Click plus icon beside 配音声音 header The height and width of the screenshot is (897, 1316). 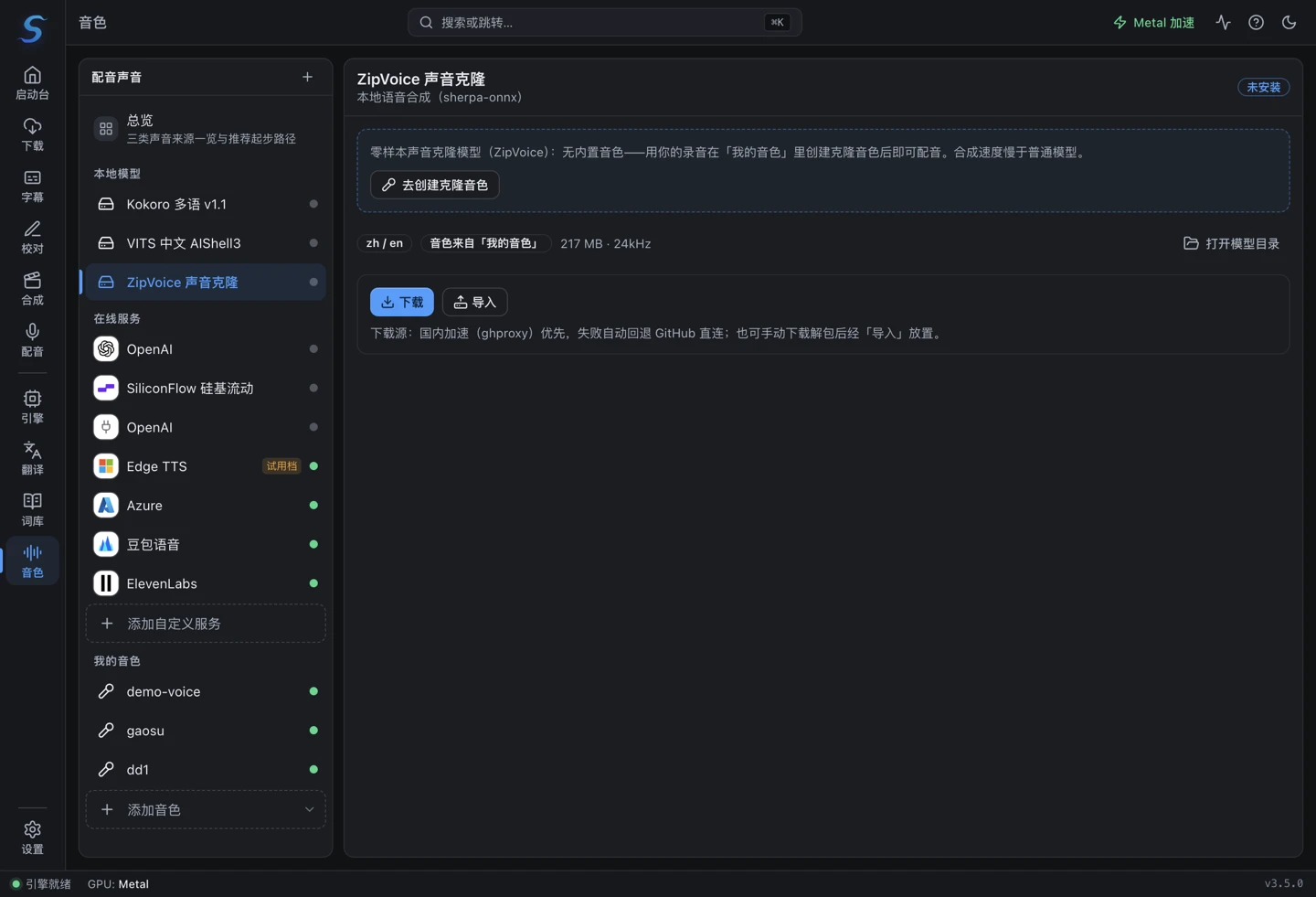(307, 77)
